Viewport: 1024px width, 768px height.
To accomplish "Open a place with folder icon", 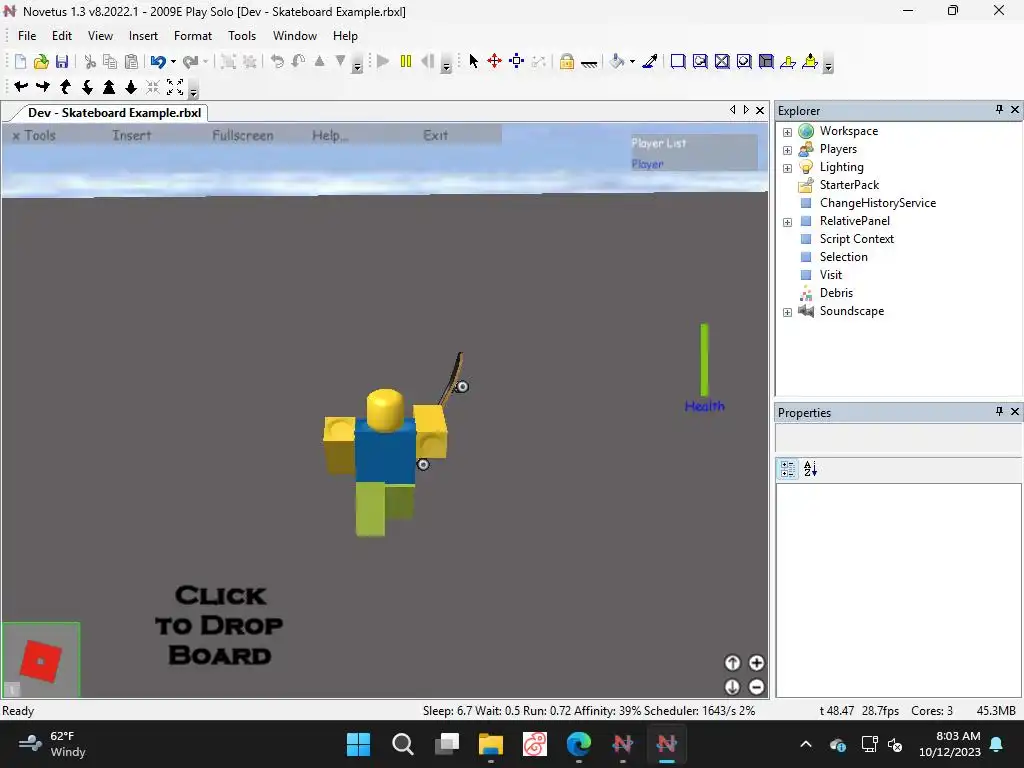I will coord(41,61).
